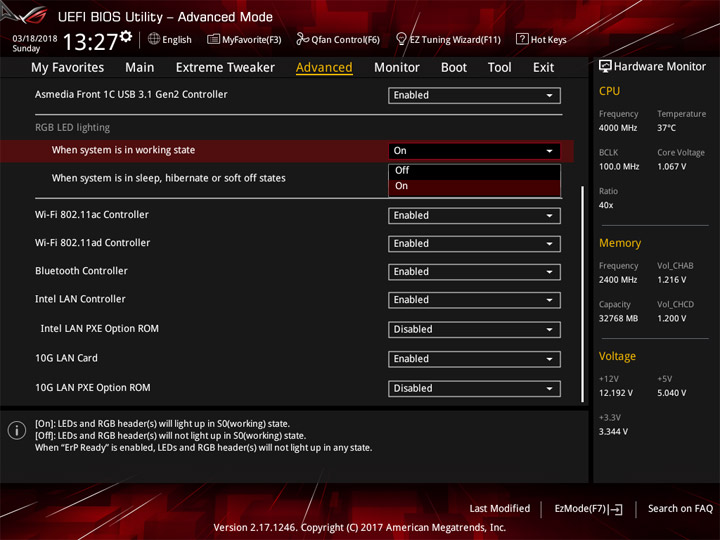Screen dimensions: 720x540
Task: Click the info icon beside help text
Action: pos(17,430)
